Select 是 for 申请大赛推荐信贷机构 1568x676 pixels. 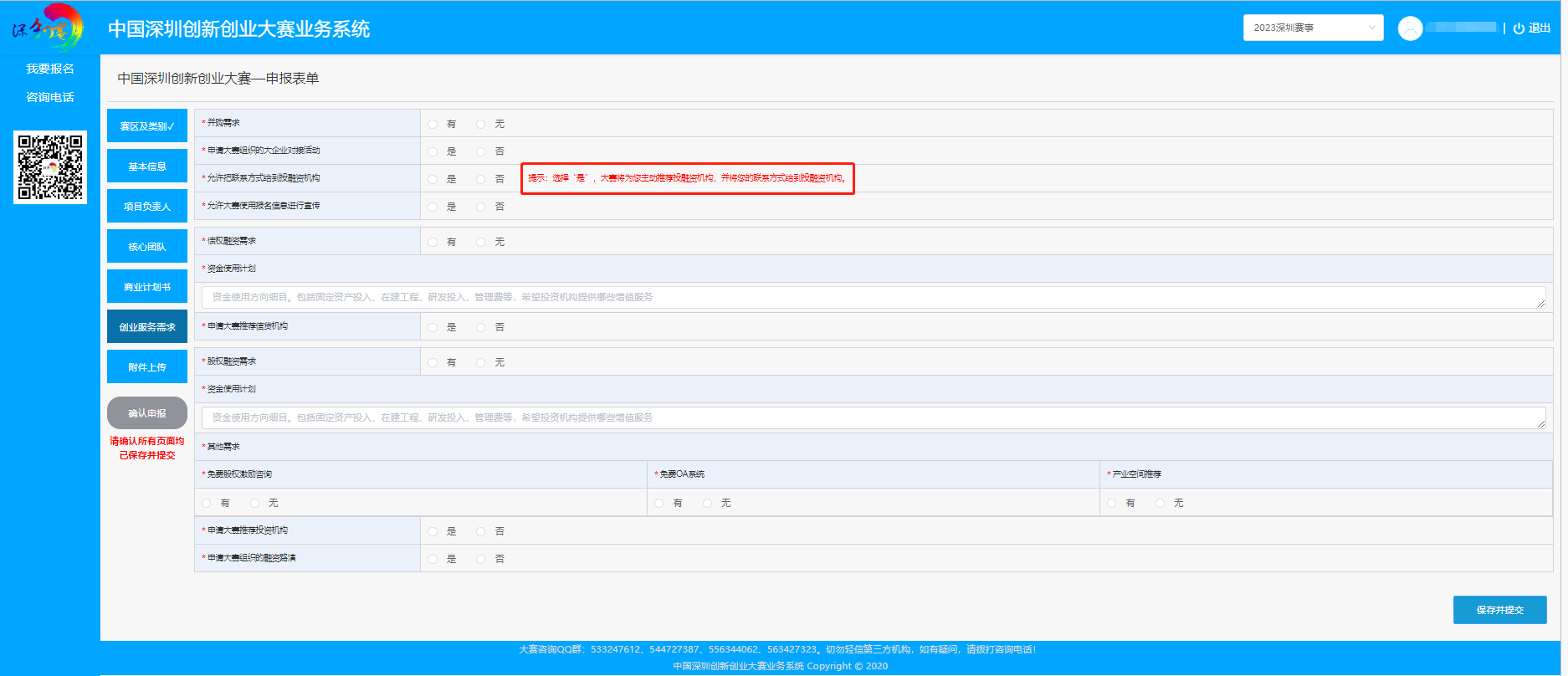click(433, 327)
